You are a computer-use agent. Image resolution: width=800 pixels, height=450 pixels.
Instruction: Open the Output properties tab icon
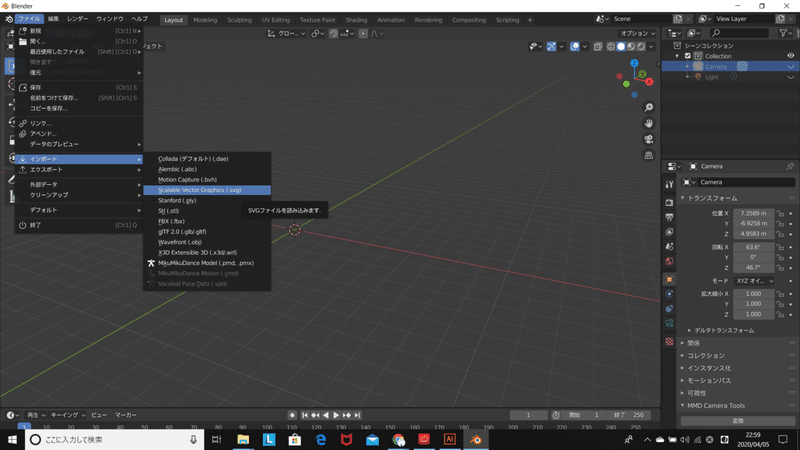669,217
